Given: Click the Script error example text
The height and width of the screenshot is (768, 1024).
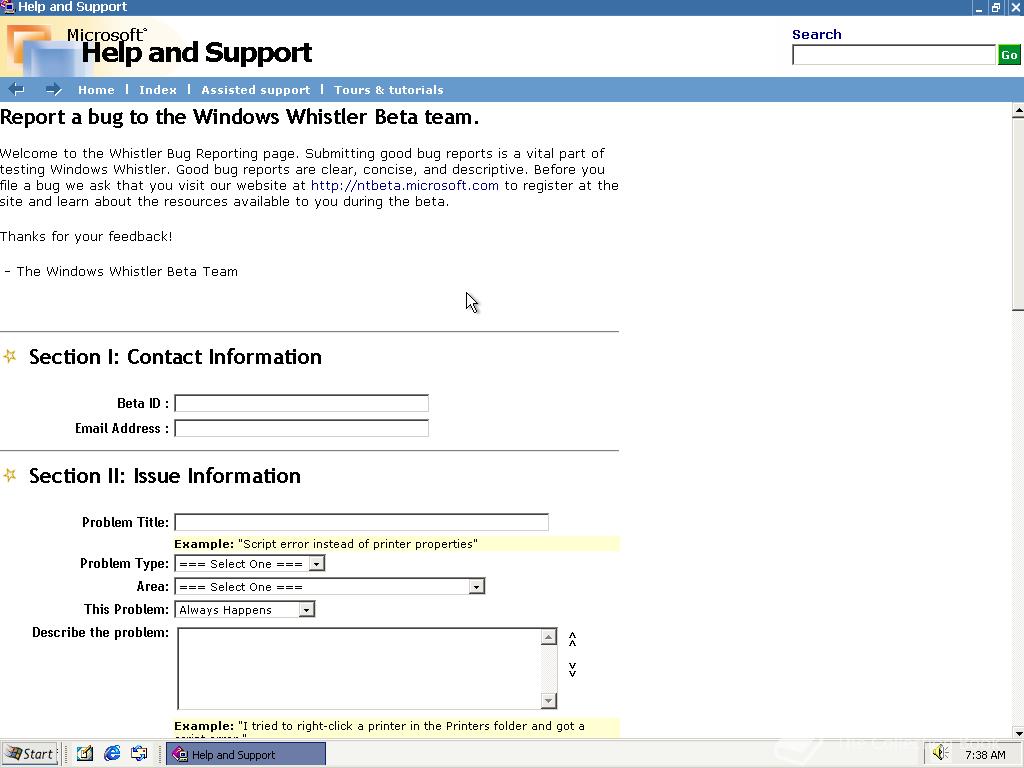Looking at the screenshot, I should pos(326,544).
